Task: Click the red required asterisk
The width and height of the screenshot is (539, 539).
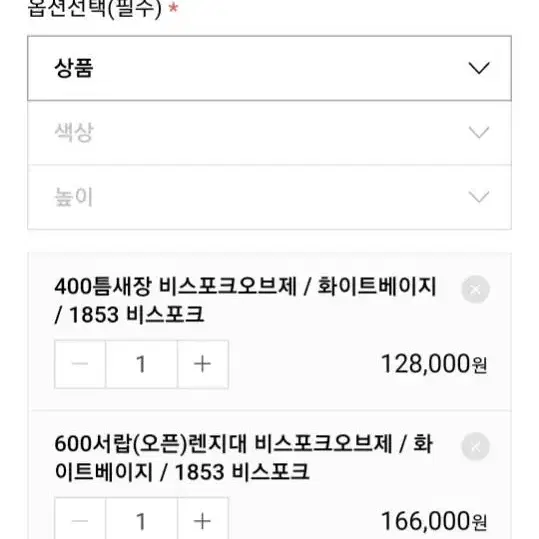Action: [x=174, y=8]
